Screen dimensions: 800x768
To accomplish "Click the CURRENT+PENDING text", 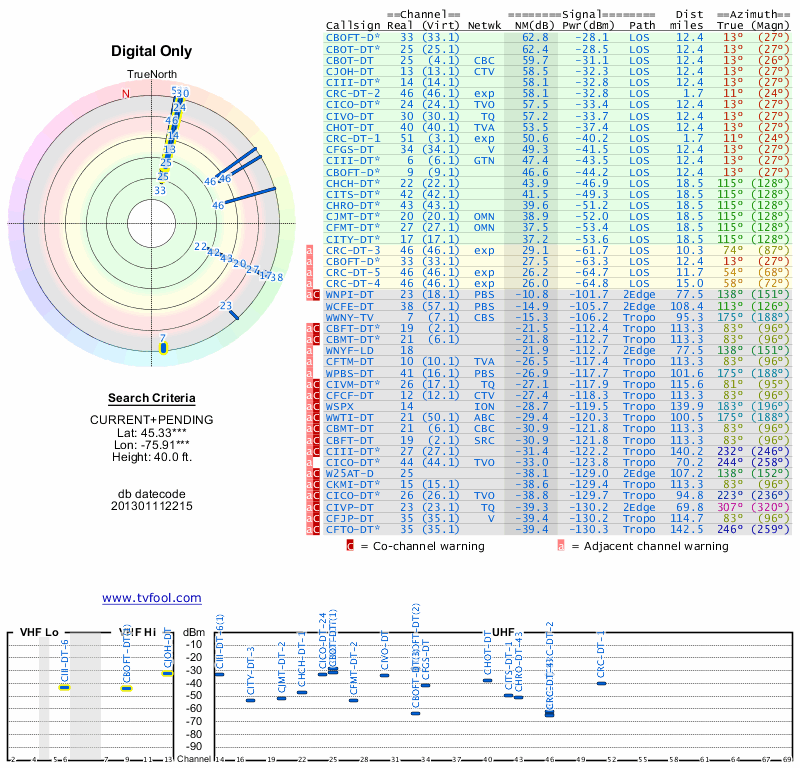I will pos(152,420).
